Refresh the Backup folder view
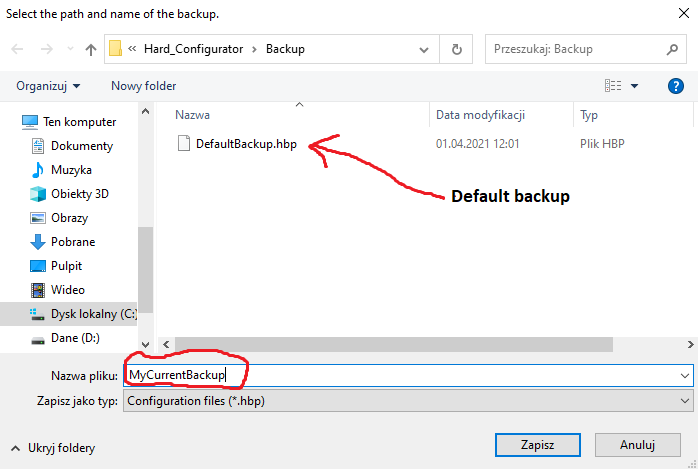The width and height of the screenshot is (698, 469). 457,49
